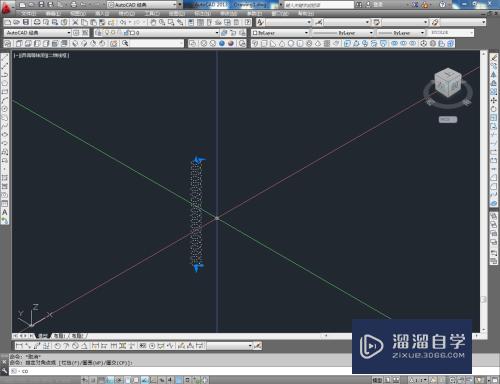Click the viewport label controls text
Screen dimensions: 500x384
(41, 55)
